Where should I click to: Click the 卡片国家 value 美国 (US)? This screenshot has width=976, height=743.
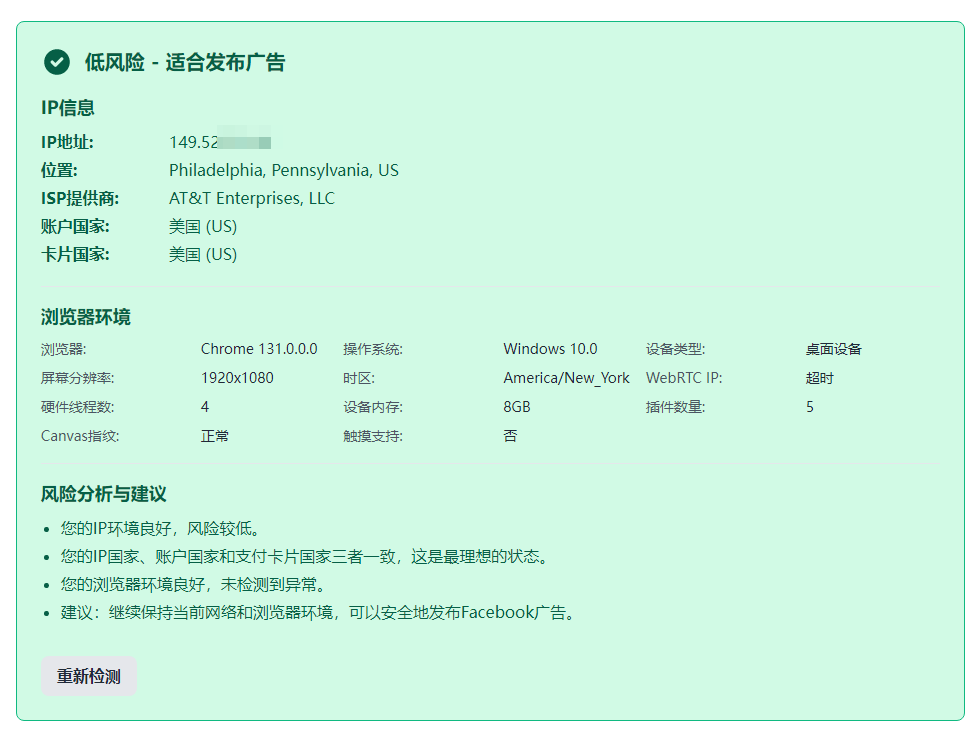pyautogui.click(x=203, y=255)
